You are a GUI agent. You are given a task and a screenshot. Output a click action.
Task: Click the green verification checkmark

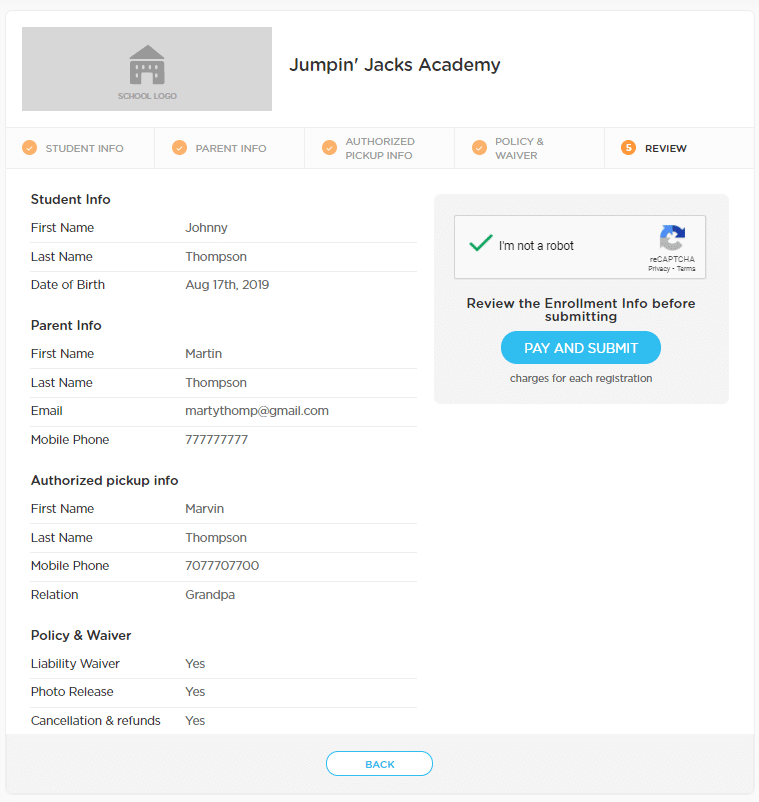point(480,242)
